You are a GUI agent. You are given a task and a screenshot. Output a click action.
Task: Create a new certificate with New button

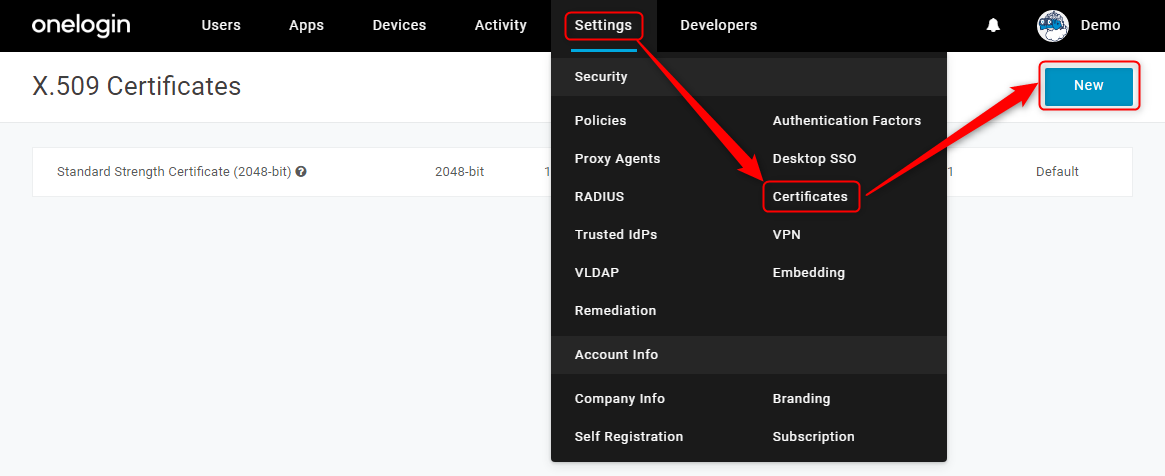click(1088, 85)
